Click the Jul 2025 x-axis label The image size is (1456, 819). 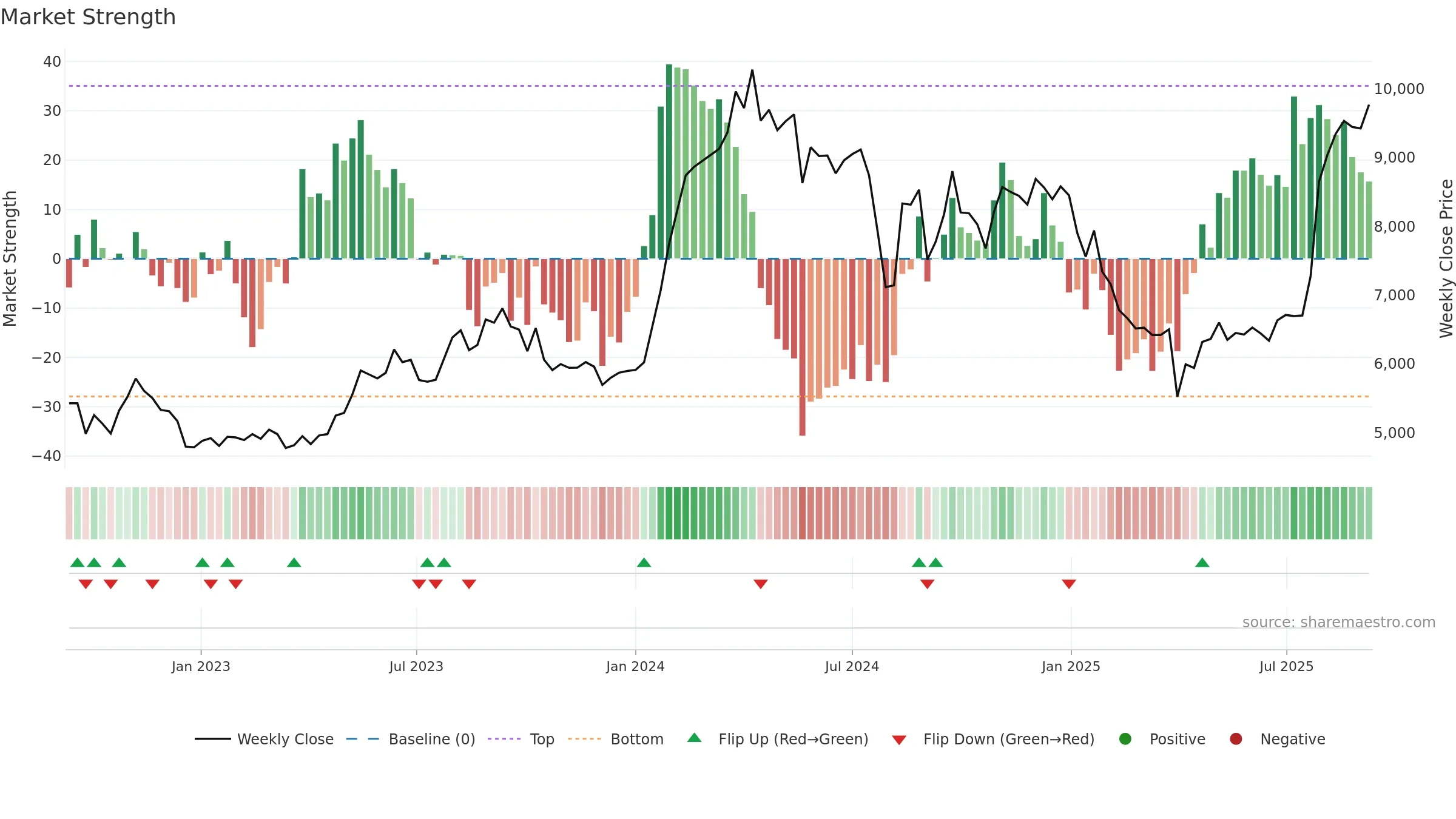1286,667
